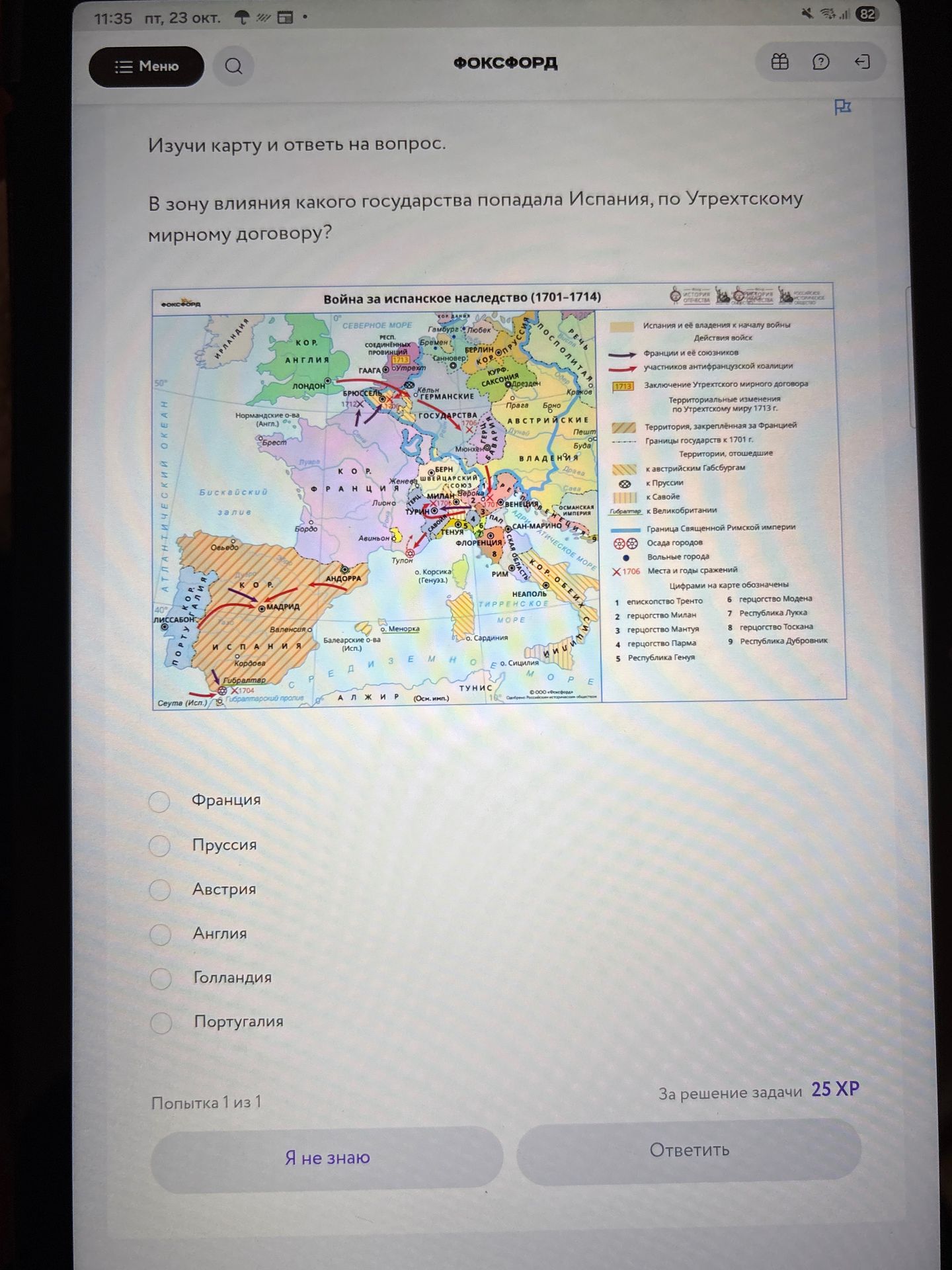Click the flag report icon
The width and height of the screenshot is (952, 1270).
coord(843,107)
